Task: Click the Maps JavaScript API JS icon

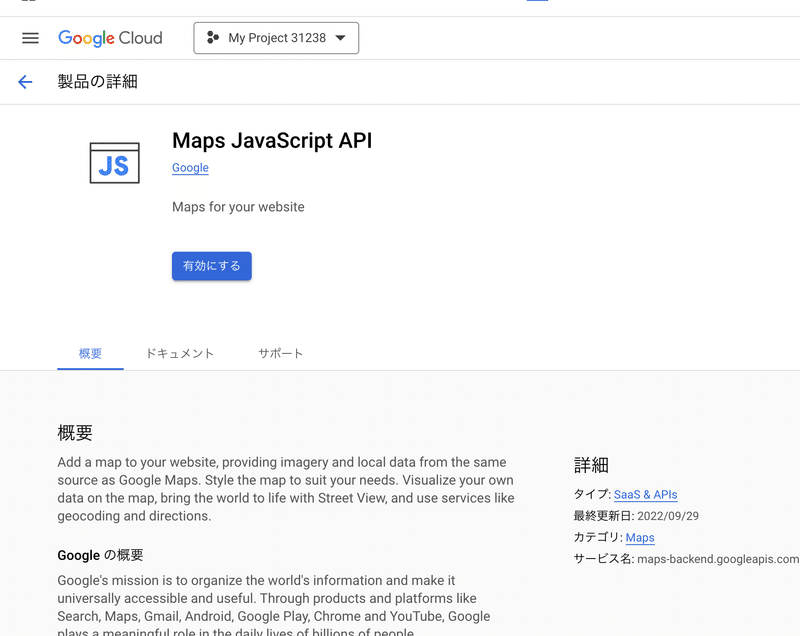Action: pos(114,163)
